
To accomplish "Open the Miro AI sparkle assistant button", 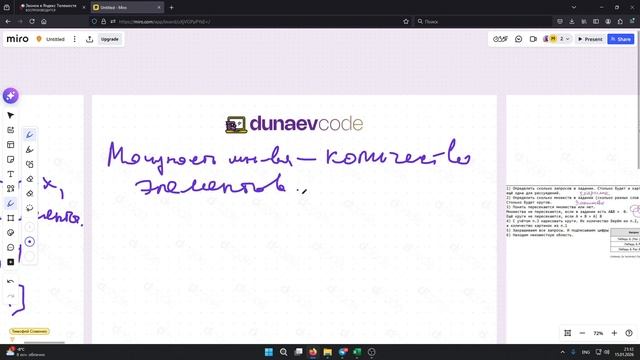I will (x=11, y=96).
